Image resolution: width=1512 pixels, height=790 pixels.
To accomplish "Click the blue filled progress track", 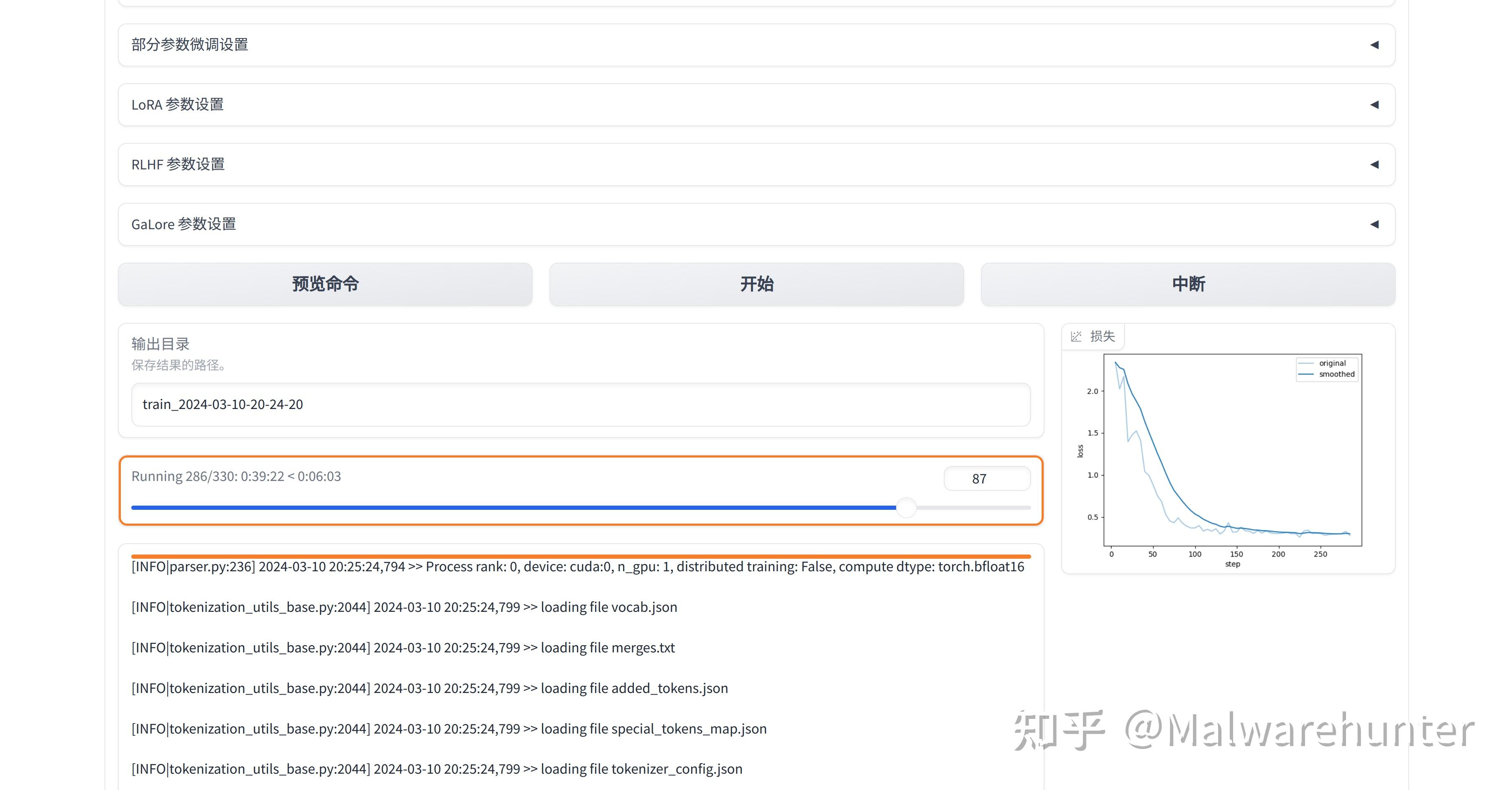I will [x=514, y=508].
